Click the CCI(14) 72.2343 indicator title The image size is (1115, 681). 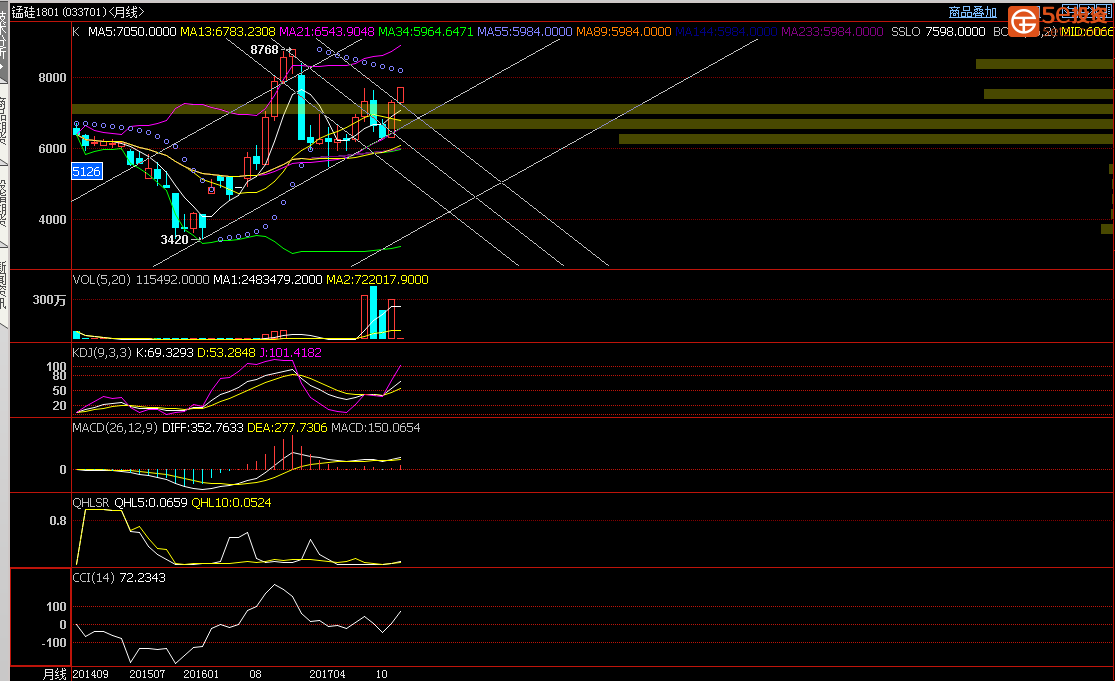pos(119,578)
